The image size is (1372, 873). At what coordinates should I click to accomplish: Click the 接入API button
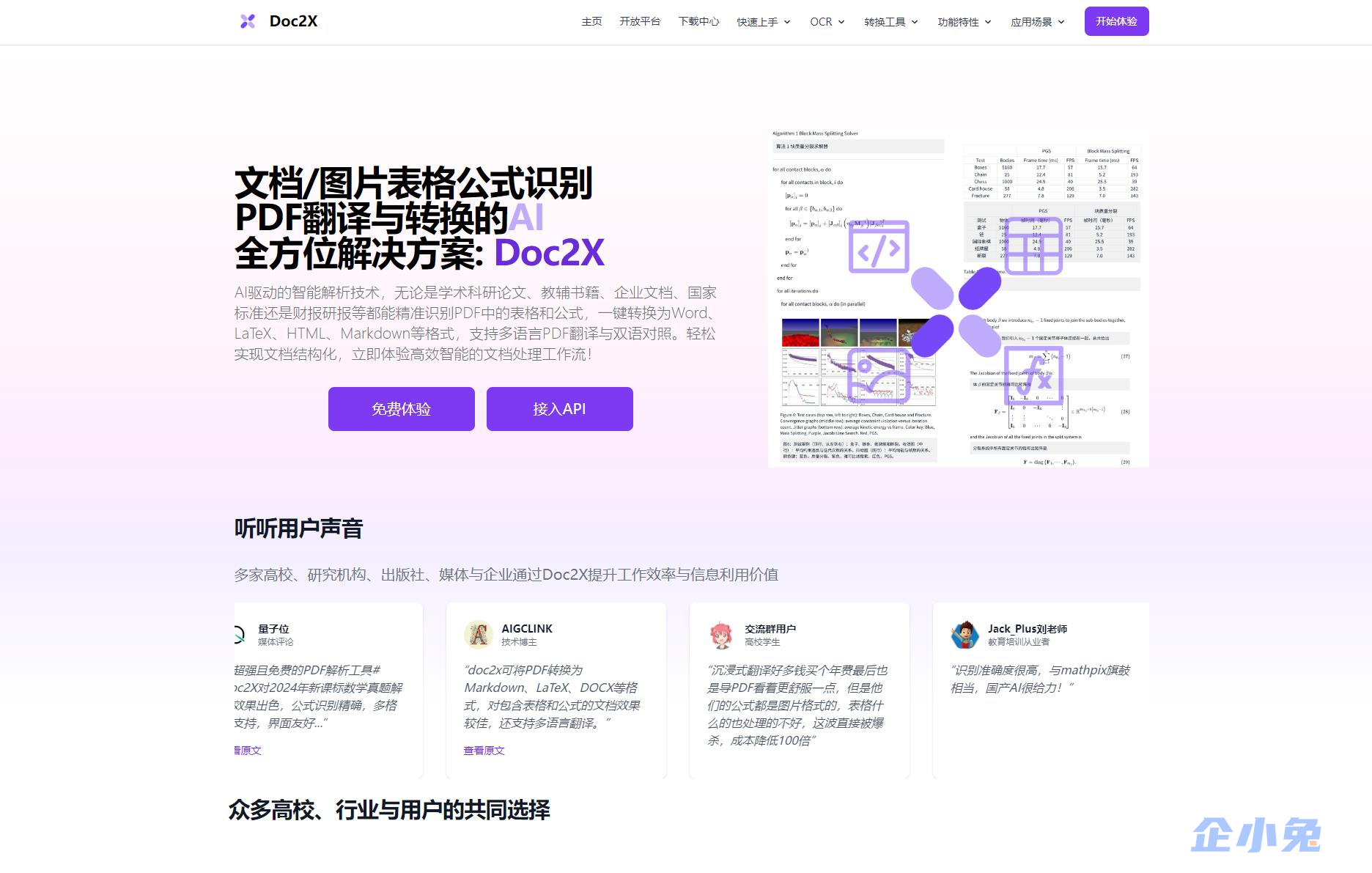pos(558,409)
